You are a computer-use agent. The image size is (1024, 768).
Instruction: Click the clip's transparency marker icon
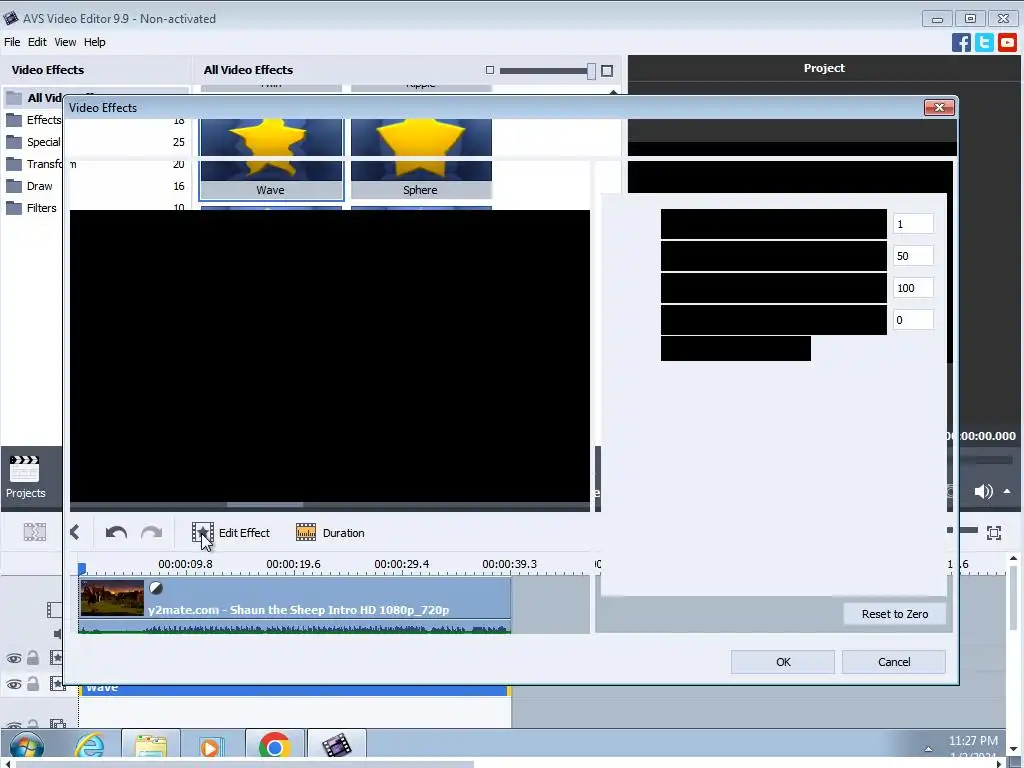155,588
